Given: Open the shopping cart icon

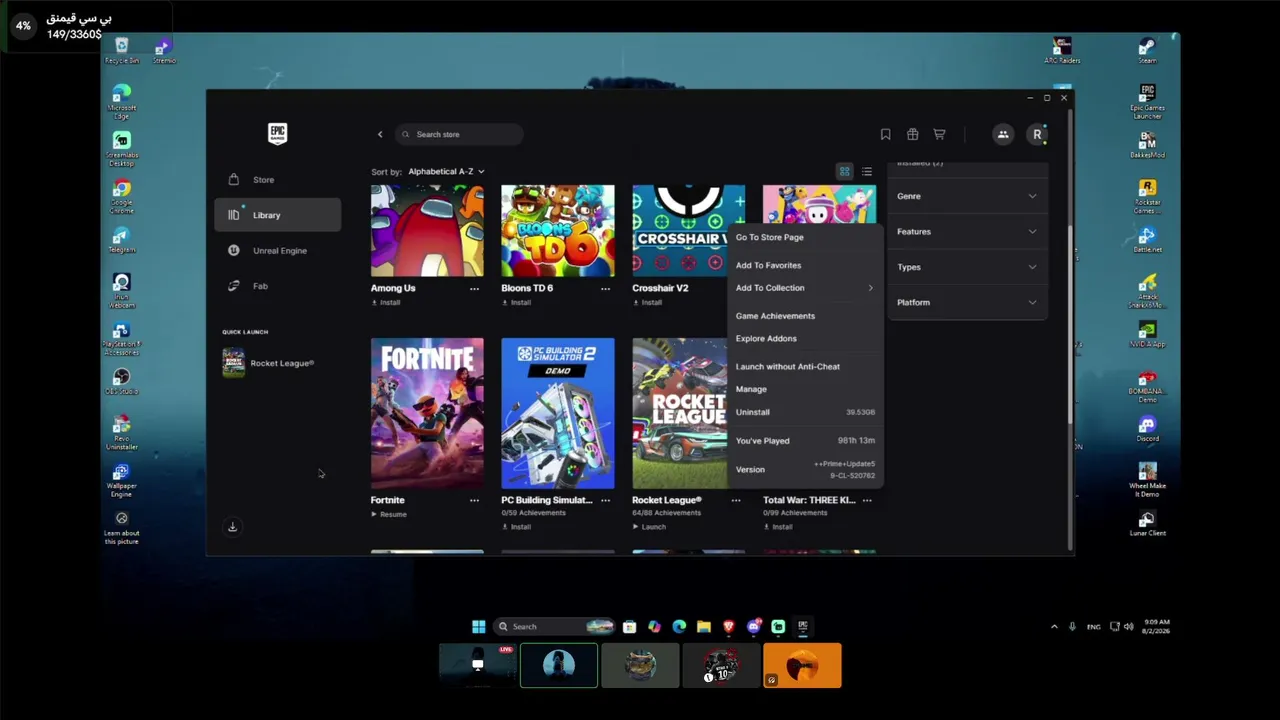Looking at the screenshot, I should [x=939, y=134].
